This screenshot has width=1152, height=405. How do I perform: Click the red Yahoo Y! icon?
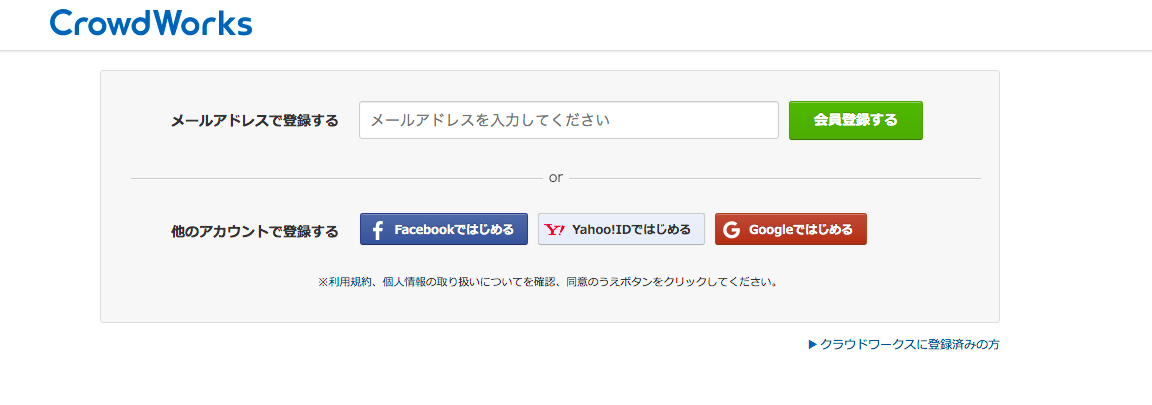pyautogui.click(x=555, y=229)
